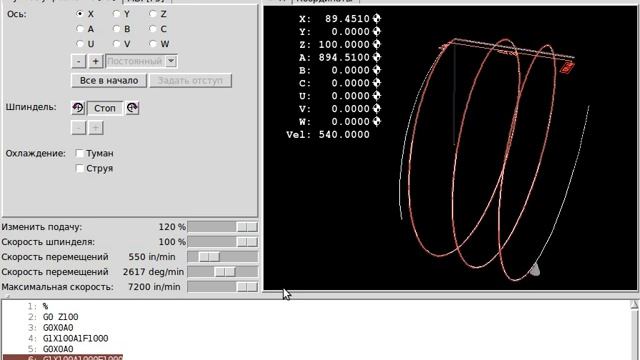640x360 pixels.
Task: Click the gray tool cone in preview
Action: coord(534,270)
